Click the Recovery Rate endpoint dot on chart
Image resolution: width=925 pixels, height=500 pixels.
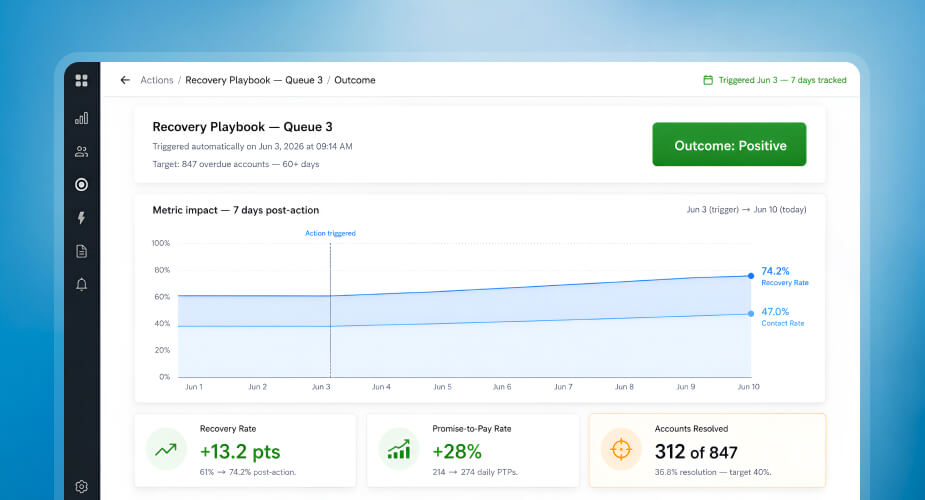[x=751, y=276]
